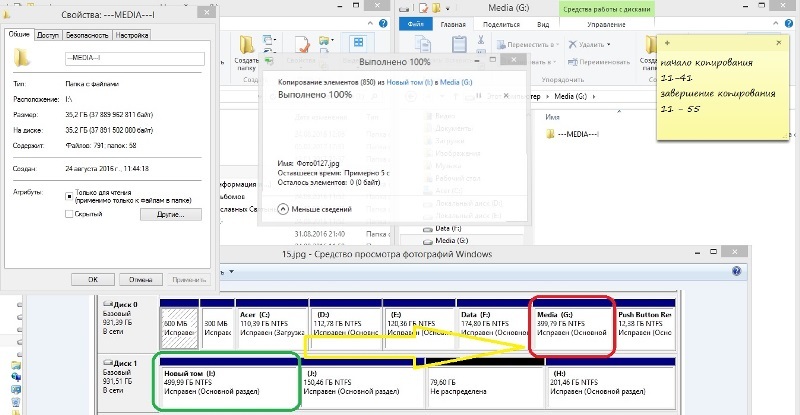Viewport: 800px width, 415px height.
Task: Open the Удалить dropdown in ribbon
Action: coord(589,45)
